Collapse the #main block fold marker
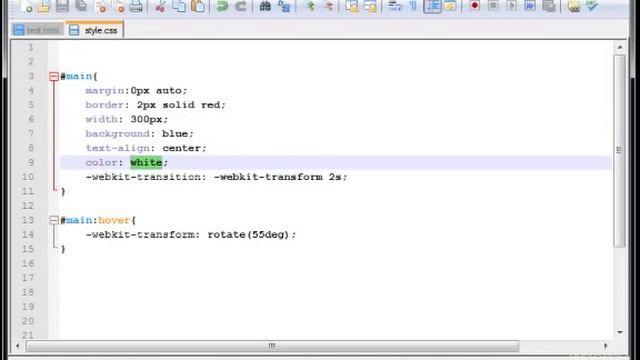The image size is (640, 360). pyautogui.click(x=54, y=76)
